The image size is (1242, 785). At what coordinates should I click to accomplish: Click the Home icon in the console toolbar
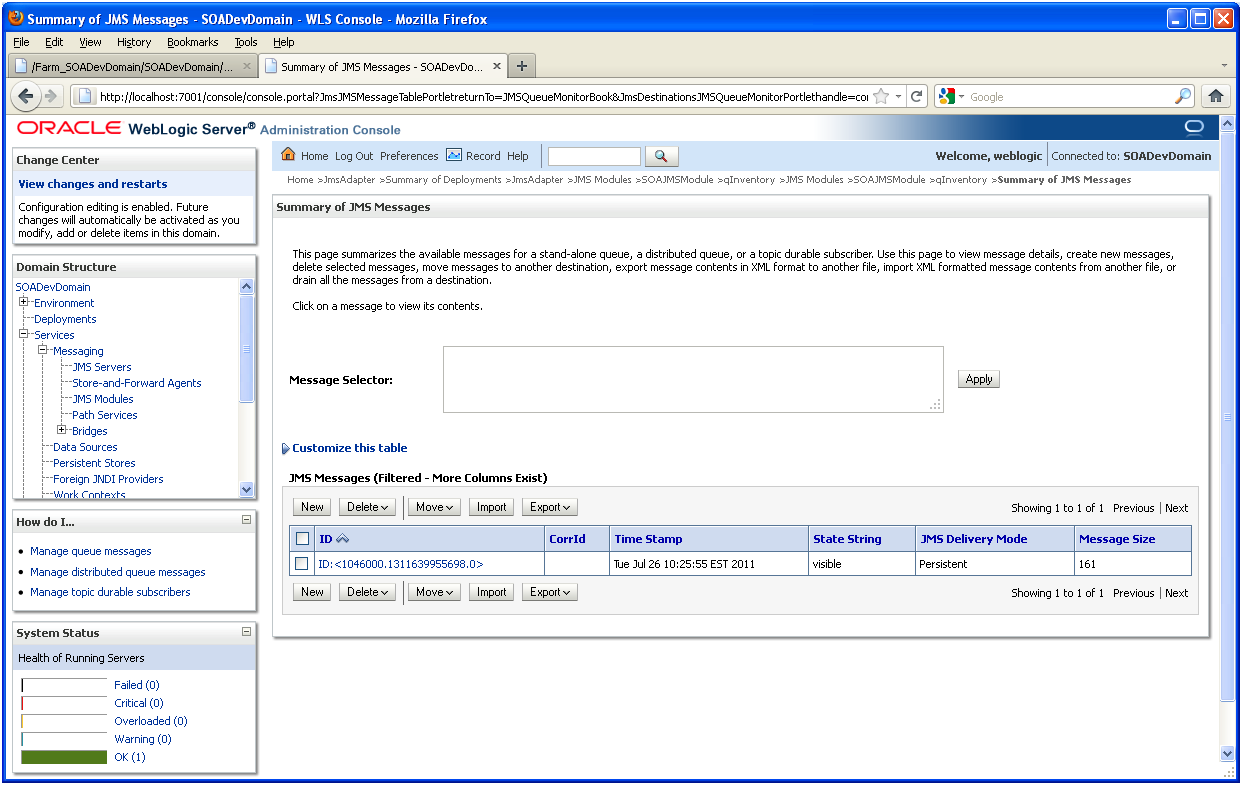[x=288, y=156]
